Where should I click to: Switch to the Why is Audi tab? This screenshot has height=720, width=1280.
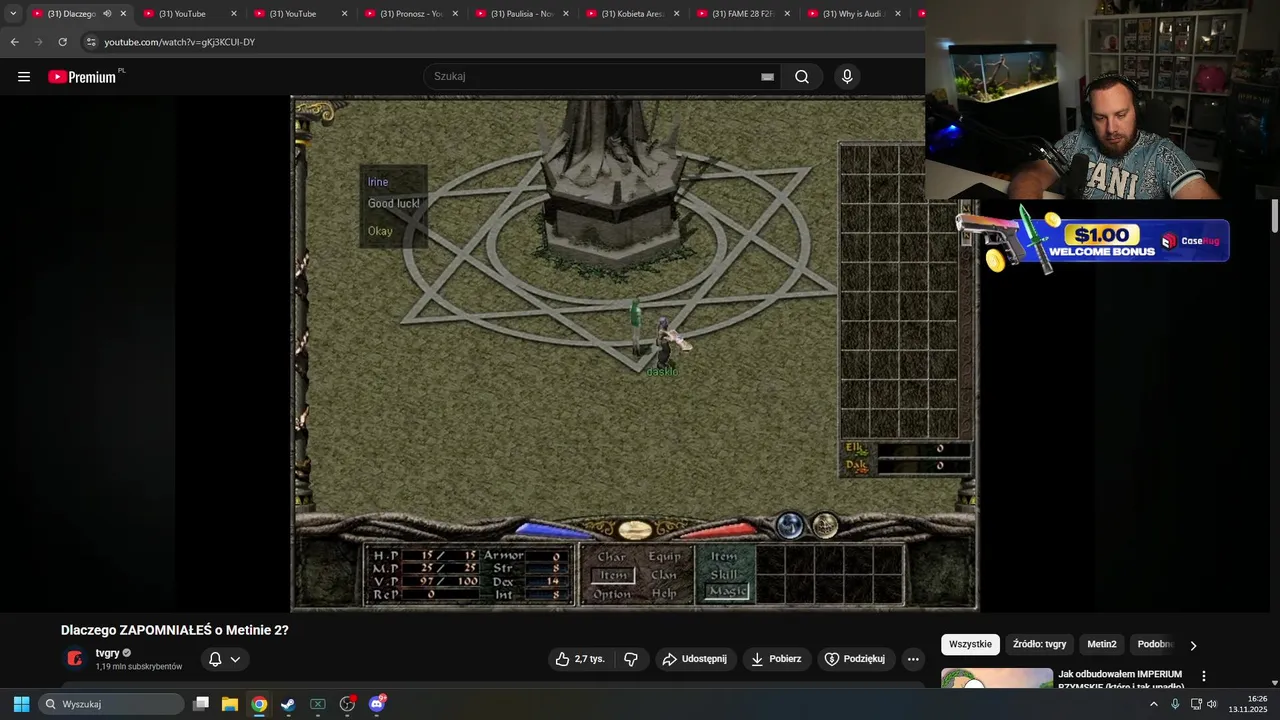click(854, 14)
